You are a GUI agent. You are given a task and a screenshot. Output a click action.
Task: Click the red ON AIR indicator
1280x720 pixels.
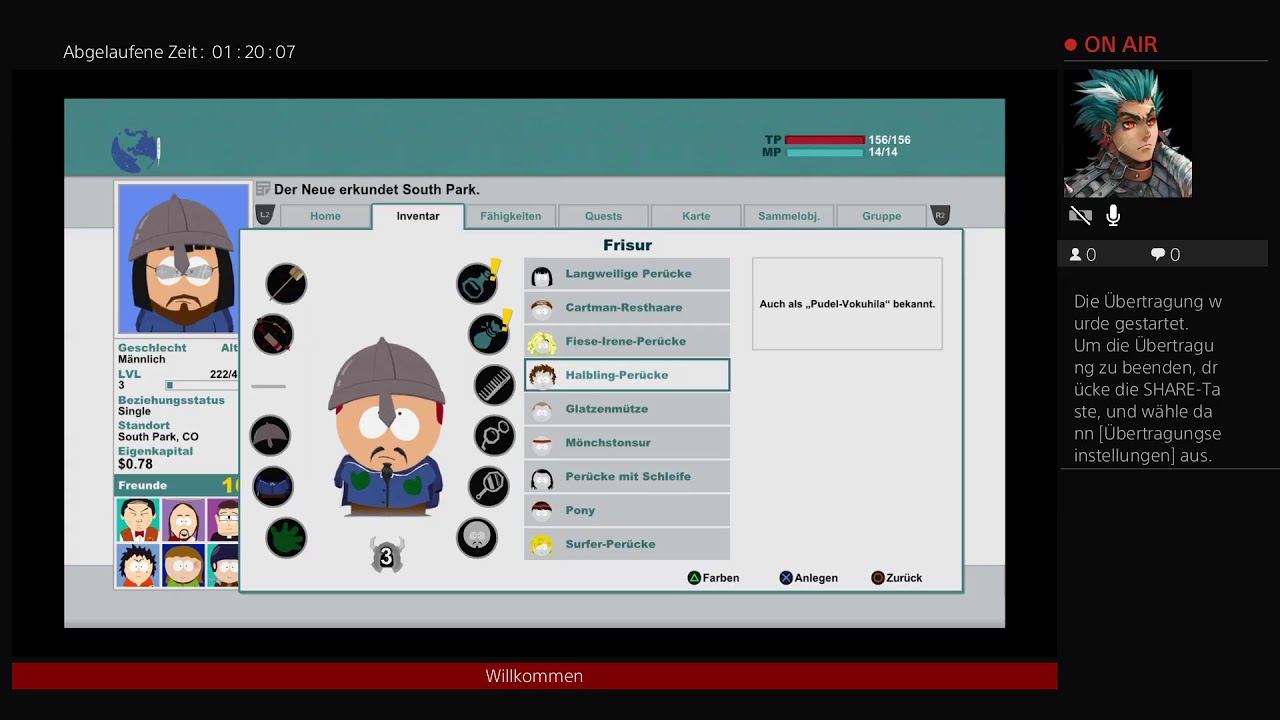coord(1111,45)
